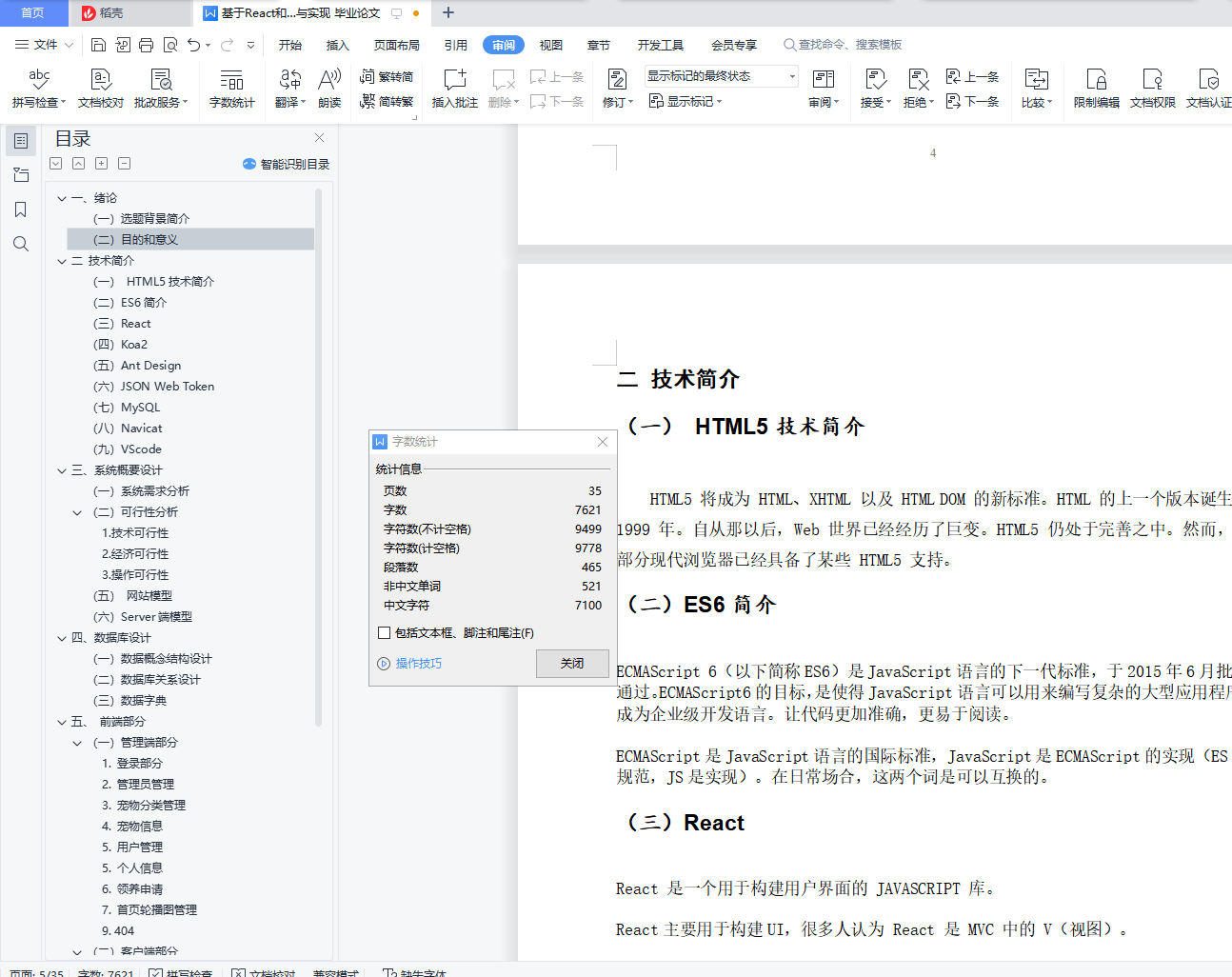The height and width of the screenshot is (977, 1232).
Task: Collapse the 四、数据库设计 tree node
Action: [x=62, y=638]
